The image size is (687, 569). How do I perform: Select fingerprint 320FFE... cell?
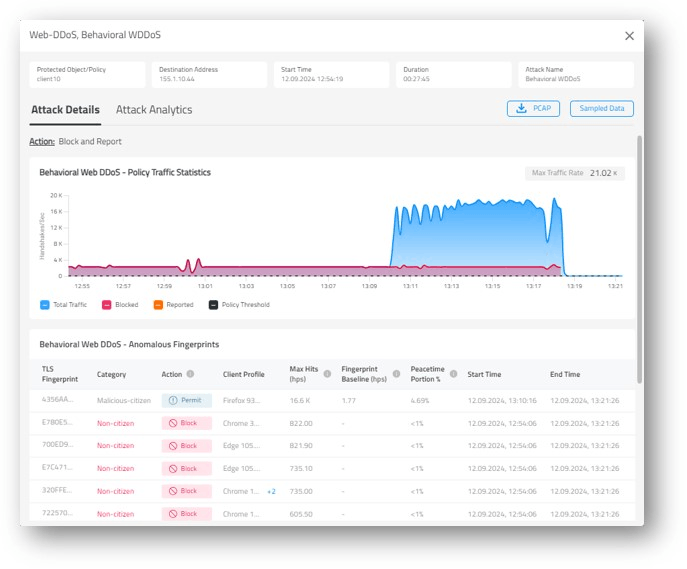pyautogui.click(x=57, y=490)
